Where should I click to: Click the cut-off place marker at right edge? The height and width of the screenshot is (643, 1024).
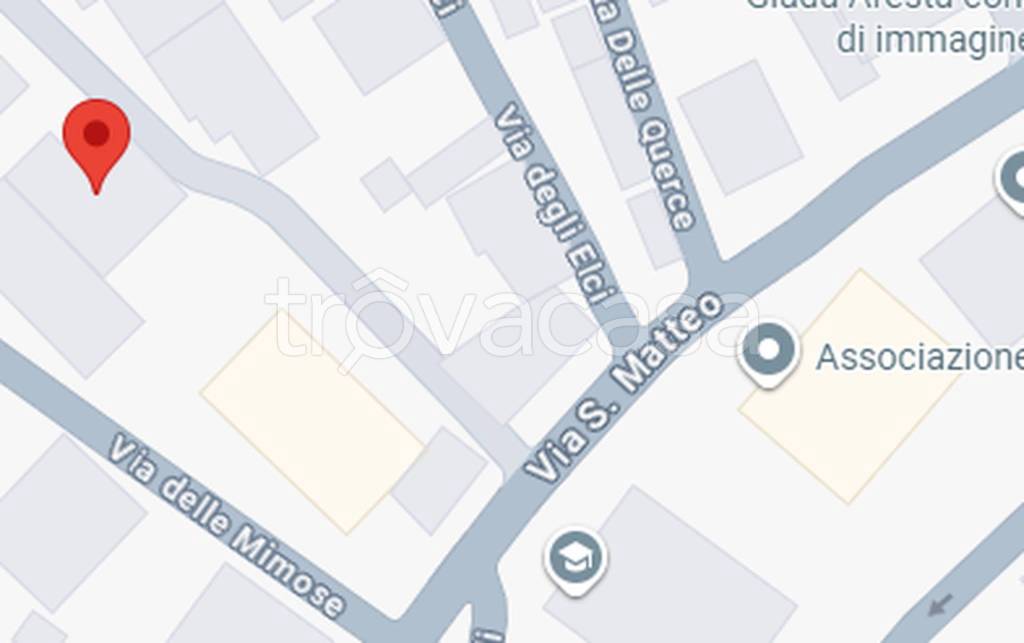[x=1013, y=181]
